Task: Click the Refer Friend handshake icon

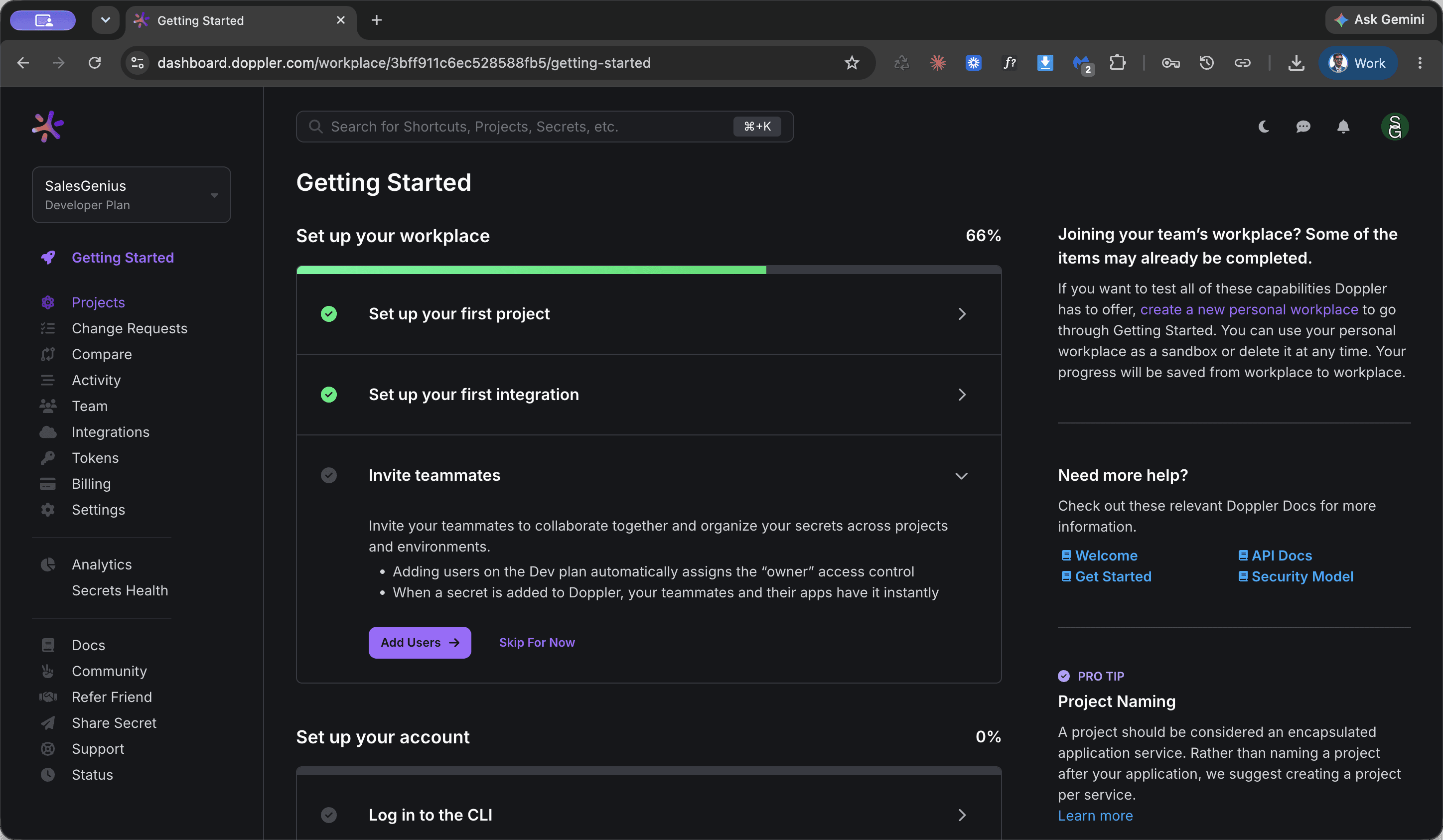Action: tap(48, 697)
